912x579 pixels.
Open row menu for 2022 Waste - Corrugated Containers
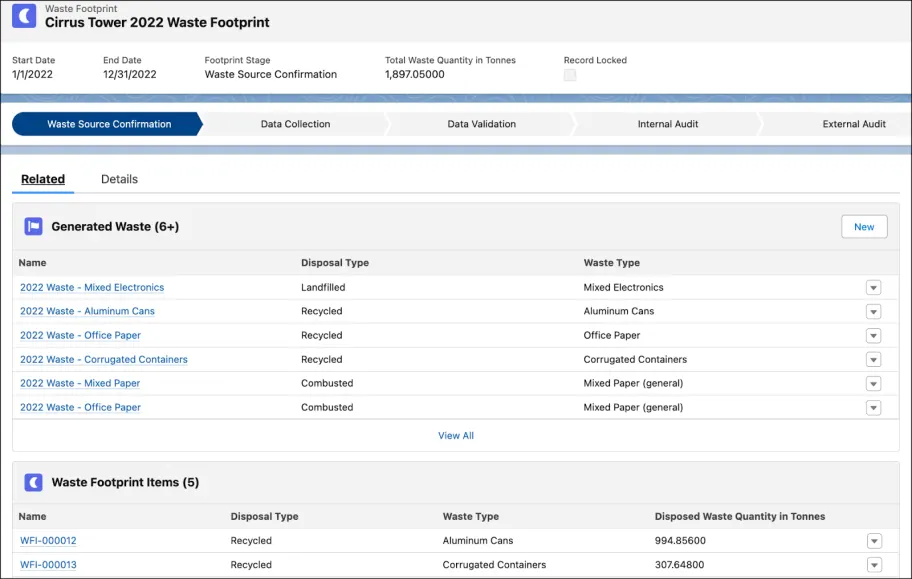pos(873,360)
